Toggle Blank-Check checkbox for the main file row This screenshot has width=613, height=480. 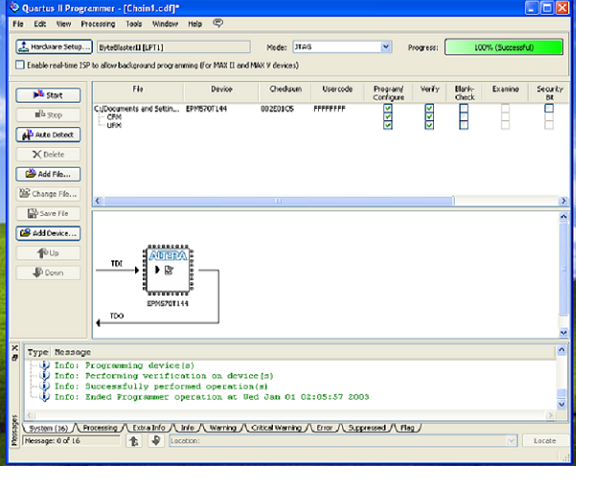click(464, 108)
